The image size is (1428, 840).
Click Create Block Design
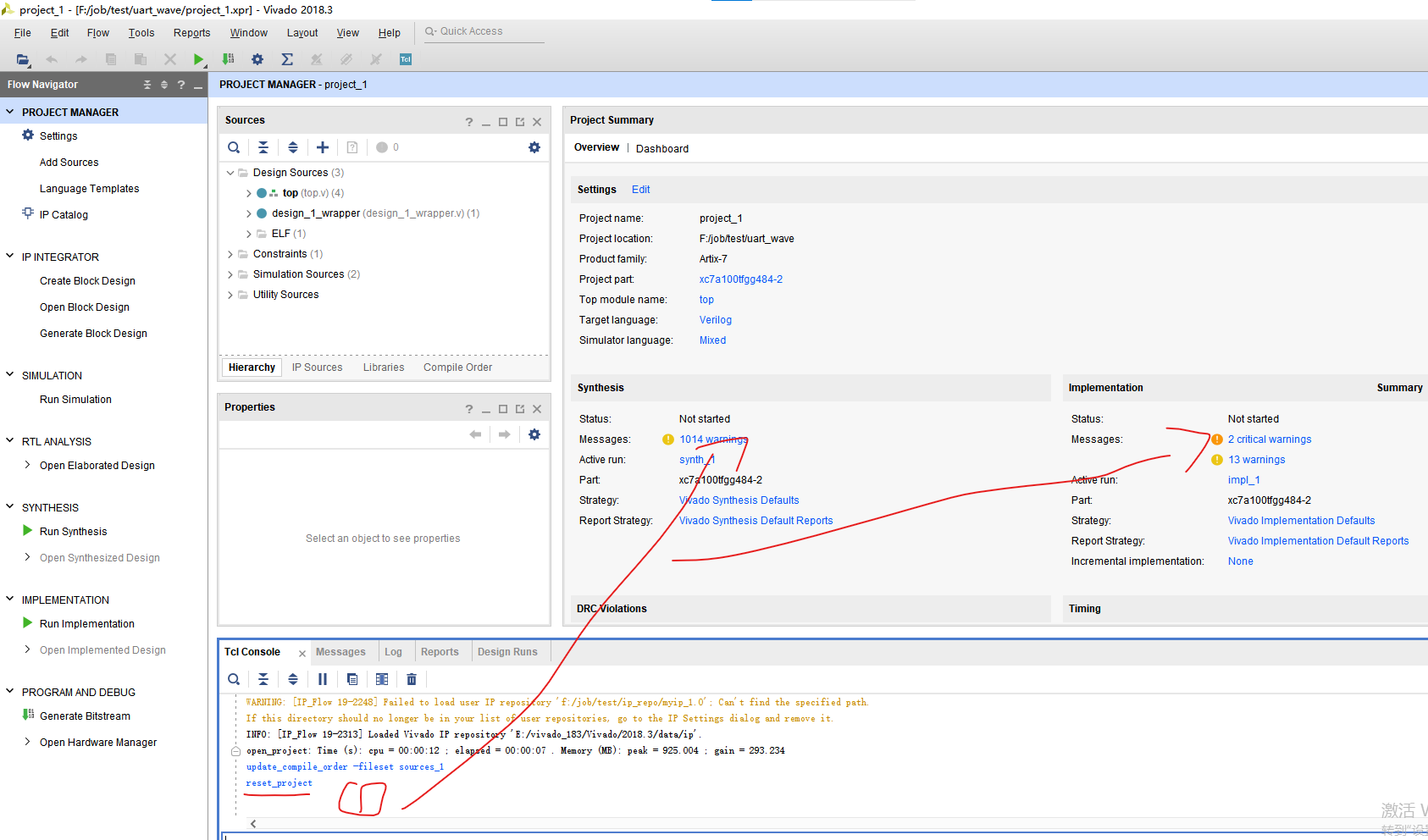tap(87, 281)
